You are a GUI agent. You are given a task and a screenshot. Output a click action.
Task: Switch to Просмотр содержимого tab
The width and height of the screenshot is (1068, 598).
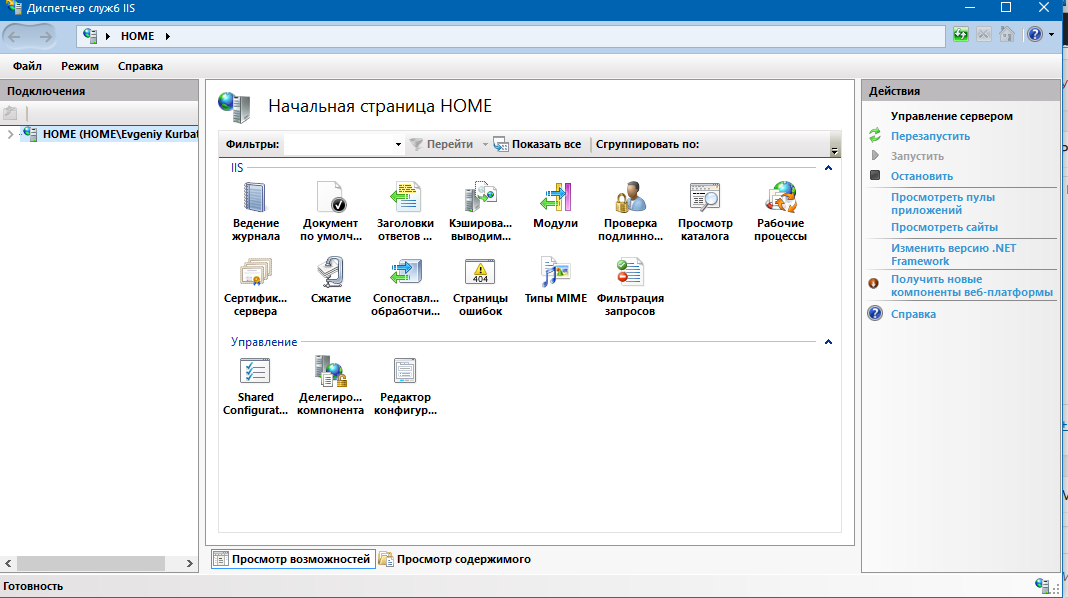[455, 559]
